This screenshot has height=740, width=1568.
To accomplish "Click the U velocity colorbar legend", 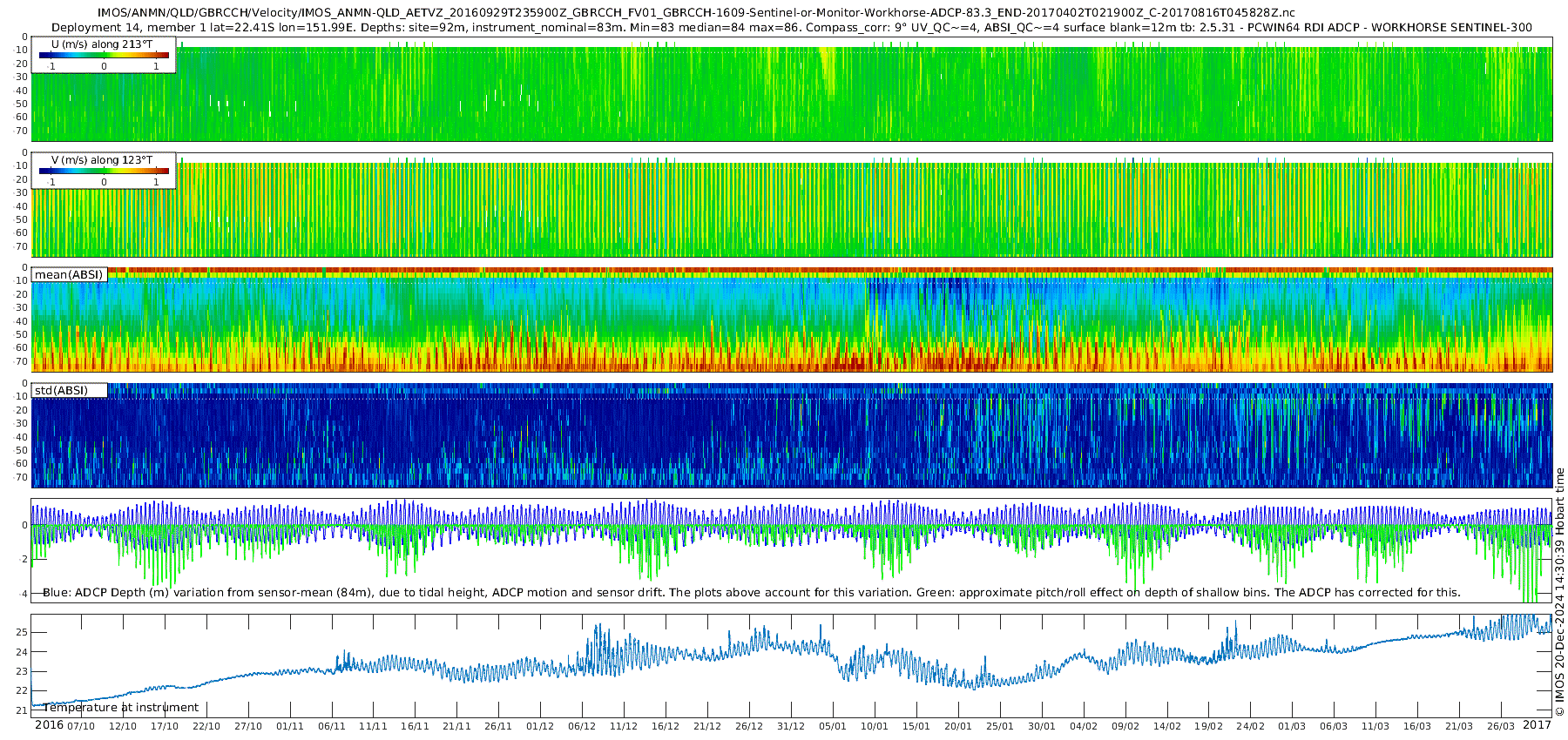I will (x=104, y=55).
